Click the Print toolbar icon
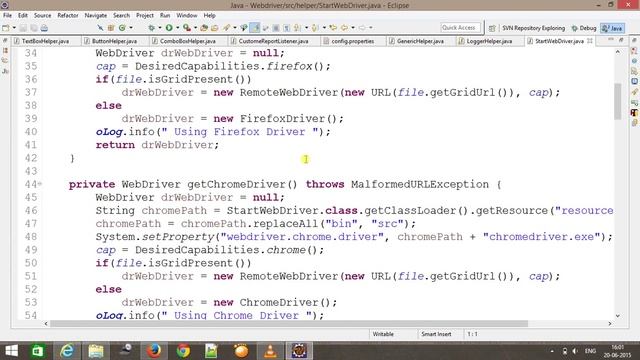640x360 pixels. (44, 28)
